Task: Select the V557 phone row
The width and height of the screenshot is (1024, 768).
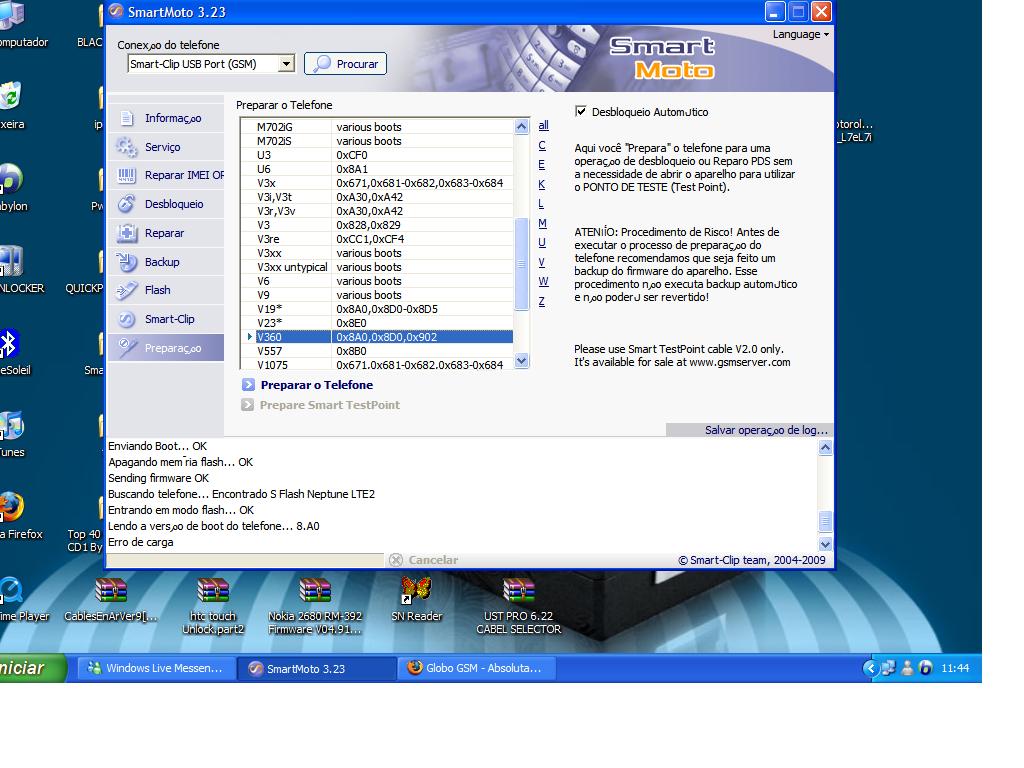Action: 377,351
